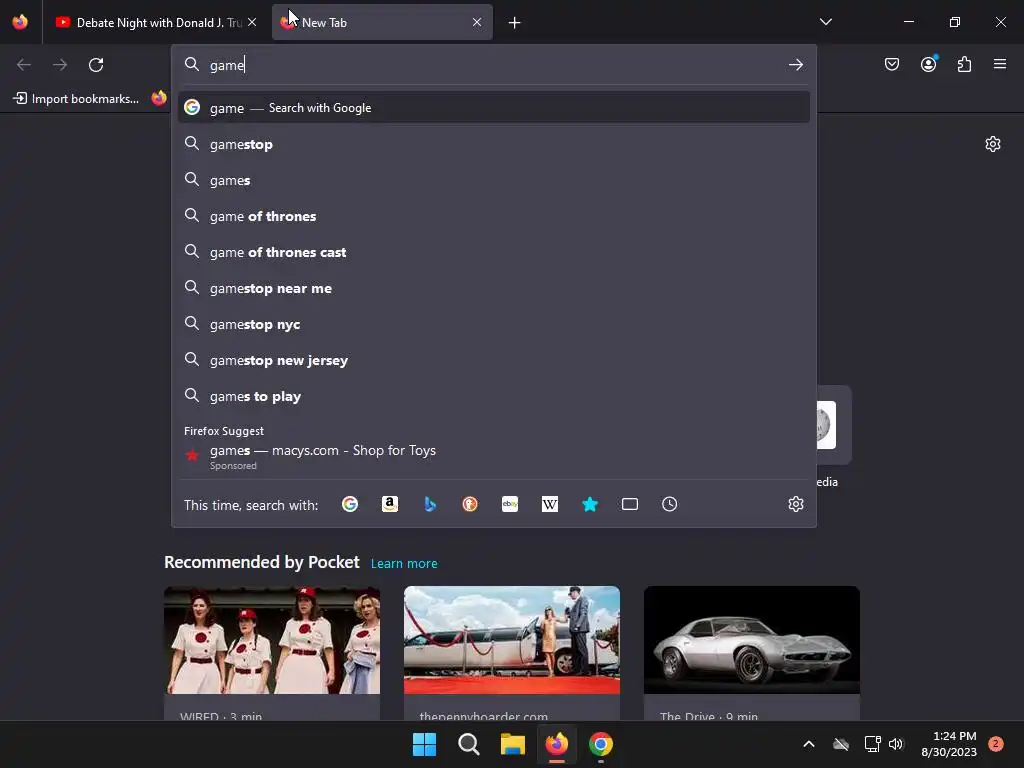Search history using the clock icon

tap(669, 504)
